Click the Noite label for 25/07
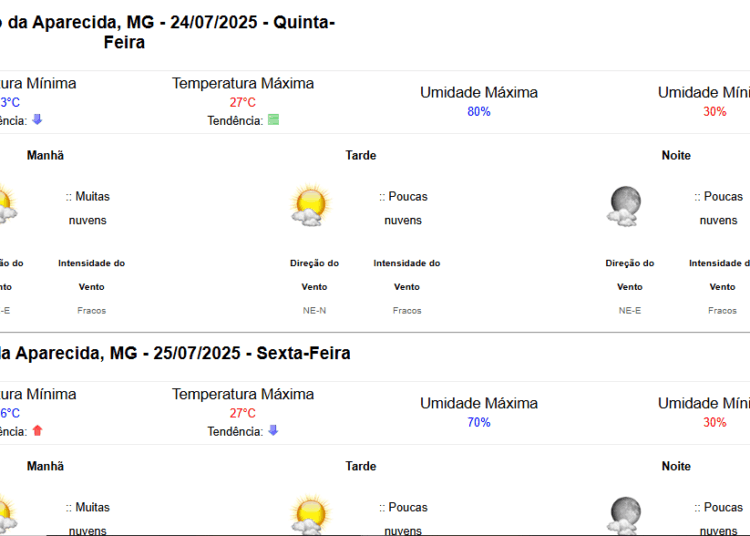This screenshot has height=536, width=750. pyautogui.click(x=676, y=466)
